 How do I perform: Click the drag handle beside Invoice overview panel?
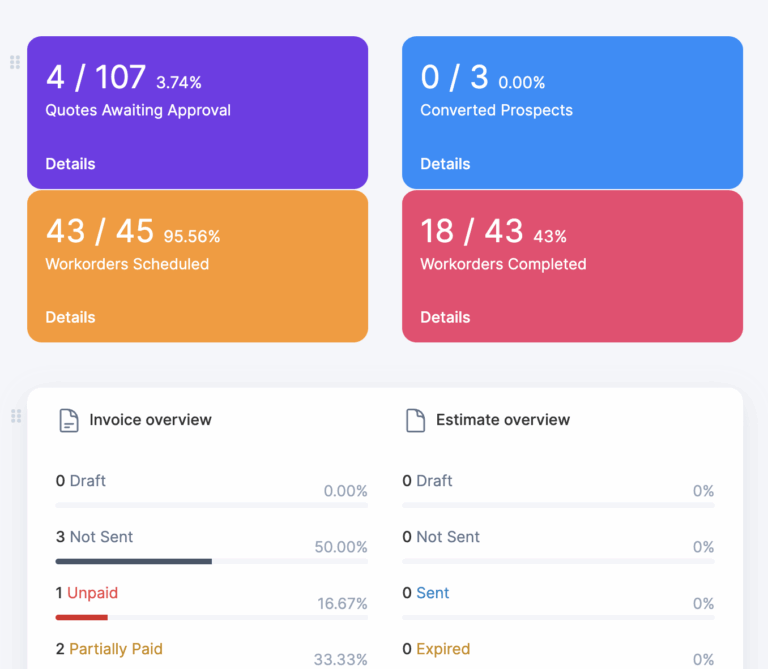[15, 415]
